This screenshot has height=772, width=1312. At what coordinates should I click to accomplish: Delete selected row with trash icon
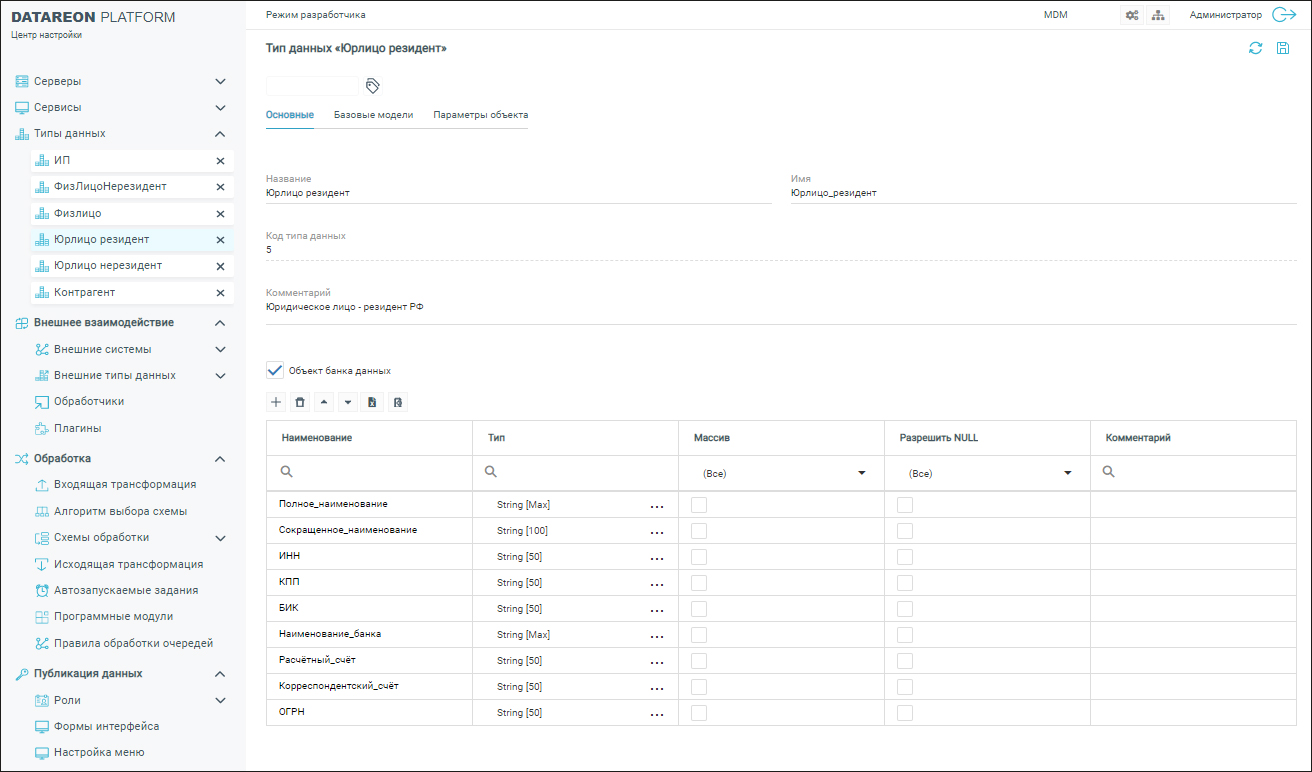click(300, 402)
